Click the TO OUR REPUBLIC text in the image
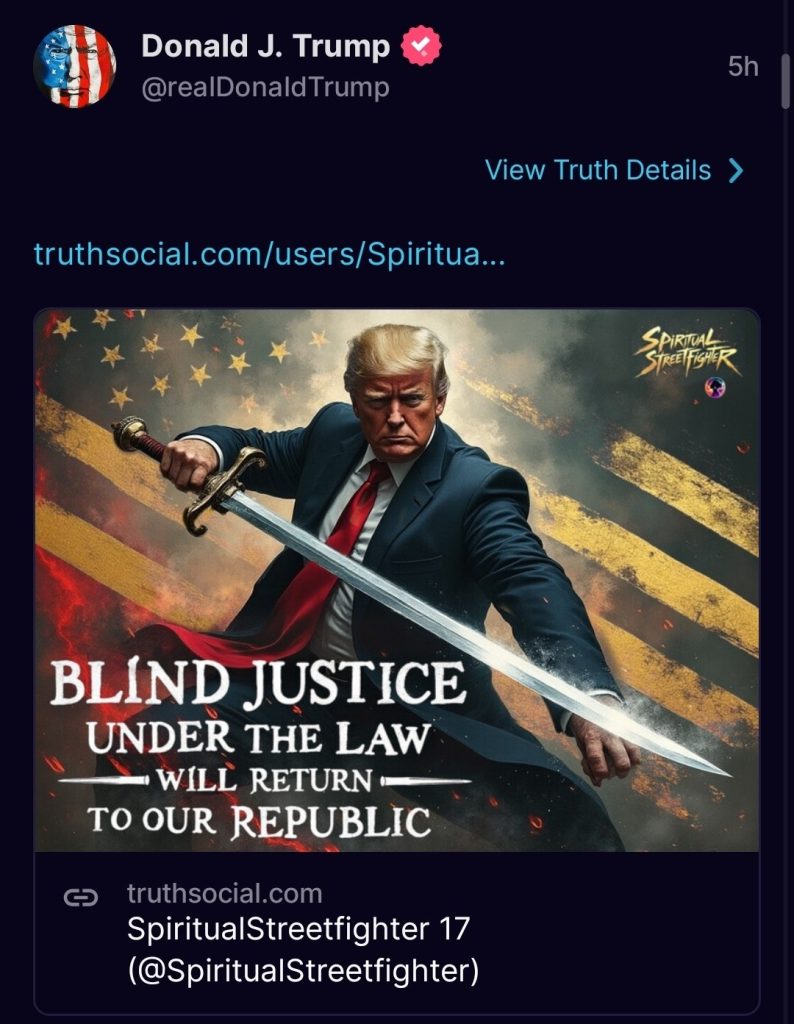This screenshot has width=794, height=1024. click(x=259, y=820)
